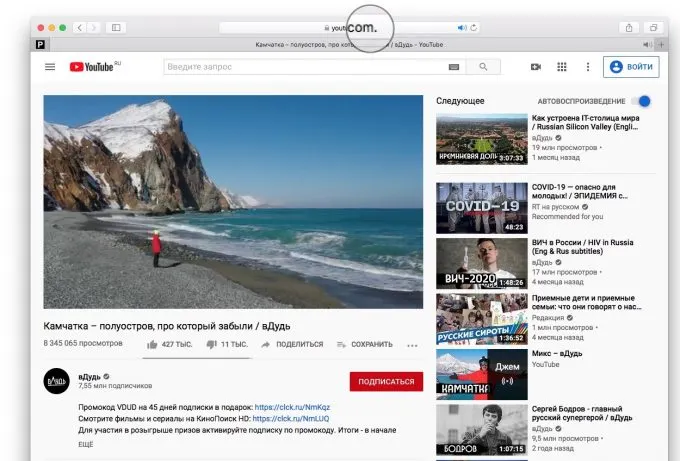Viewport: 680px width, 461px height.
Task: Click the red ПОДПИСАТЬСЯ subscribe button
Action: [x=386, y=381]
